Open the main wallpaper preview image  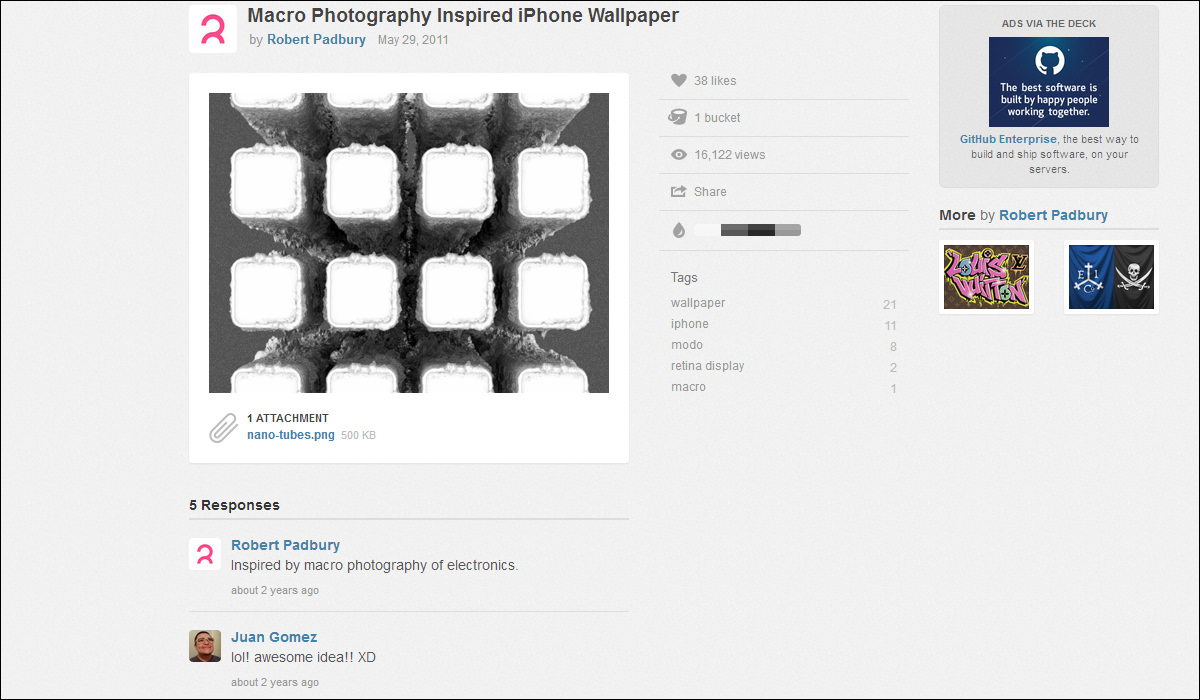(x=409, y=243)
